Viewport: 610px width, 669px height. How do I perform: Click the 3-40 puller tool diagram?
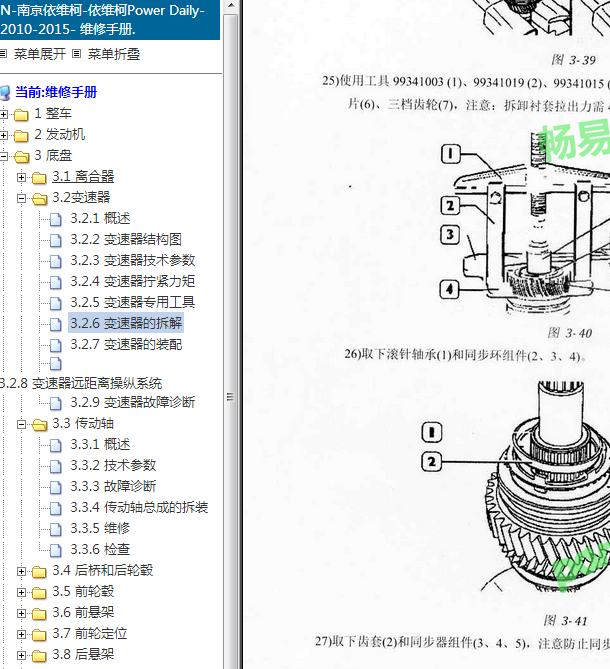[525, 224]
